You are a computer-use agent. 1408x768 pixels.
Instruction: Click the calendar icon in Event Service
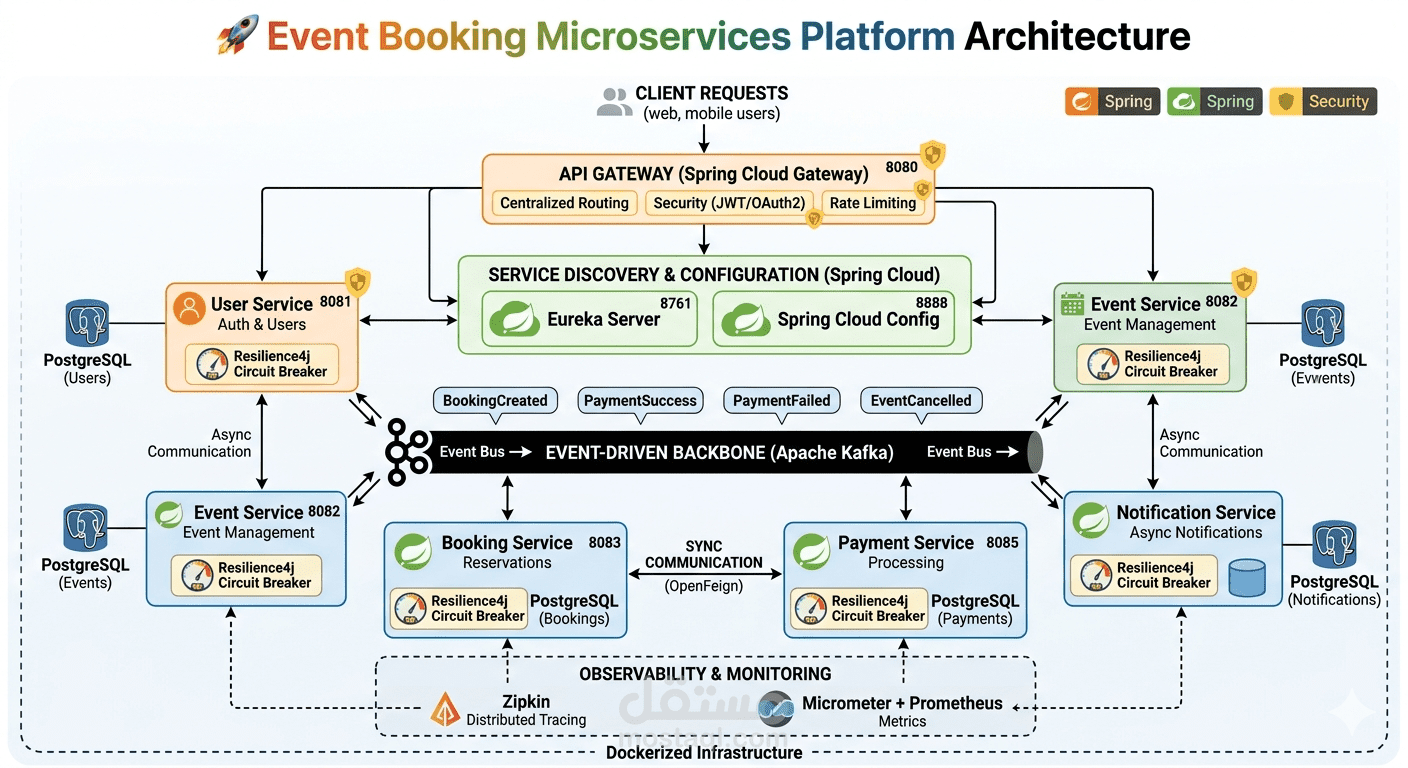1072,304
